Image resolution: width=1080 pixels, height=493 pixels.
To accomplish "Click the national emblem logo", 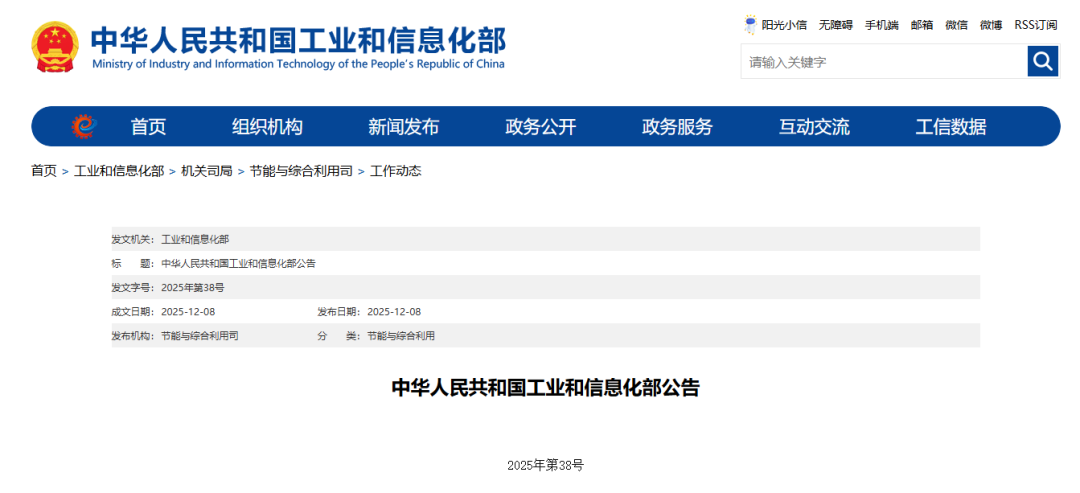I will pyautogui.click(x=54, y=46).
